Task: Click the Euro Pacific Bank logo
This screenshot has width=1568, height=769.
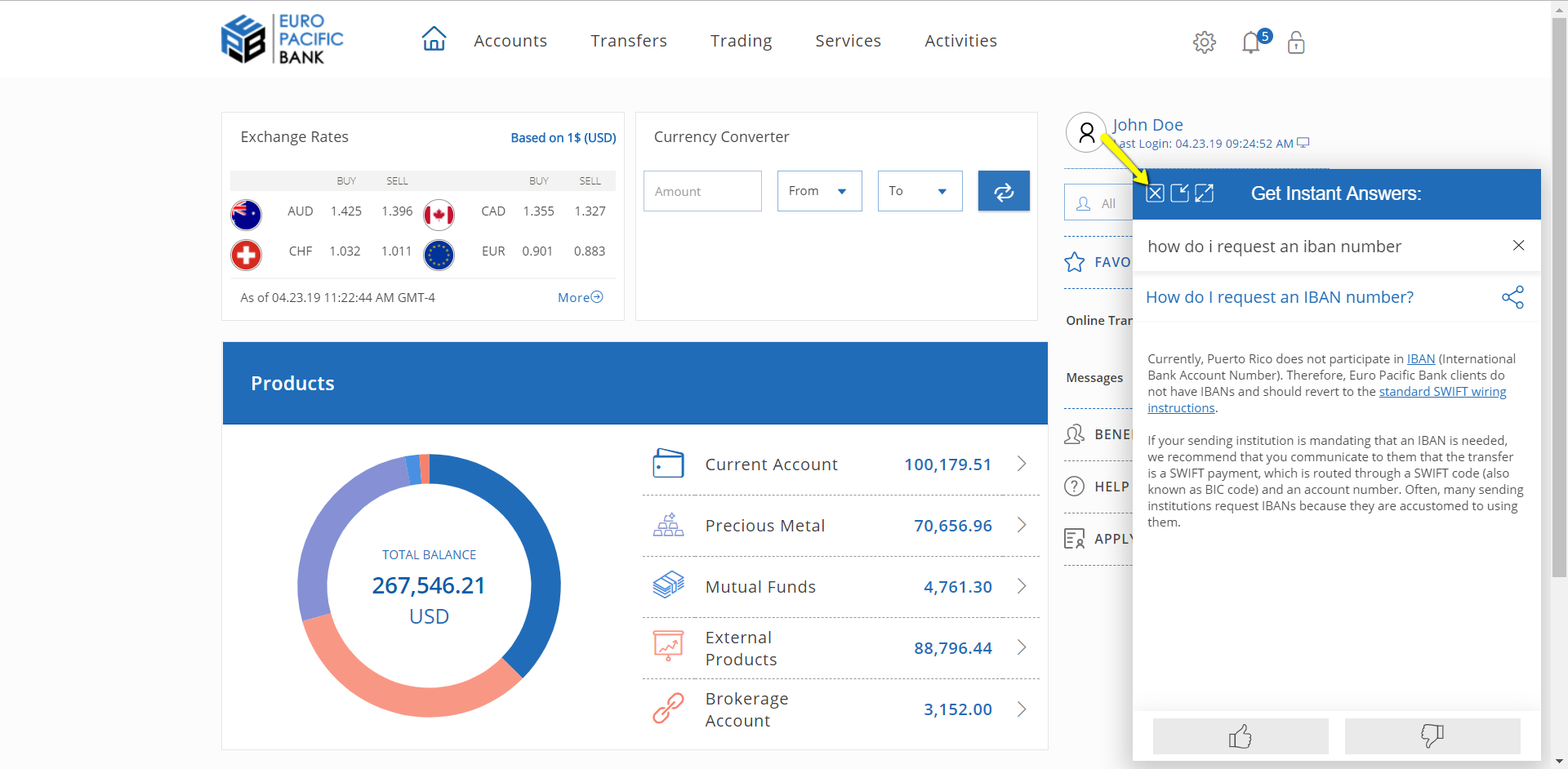Action: 283,38
